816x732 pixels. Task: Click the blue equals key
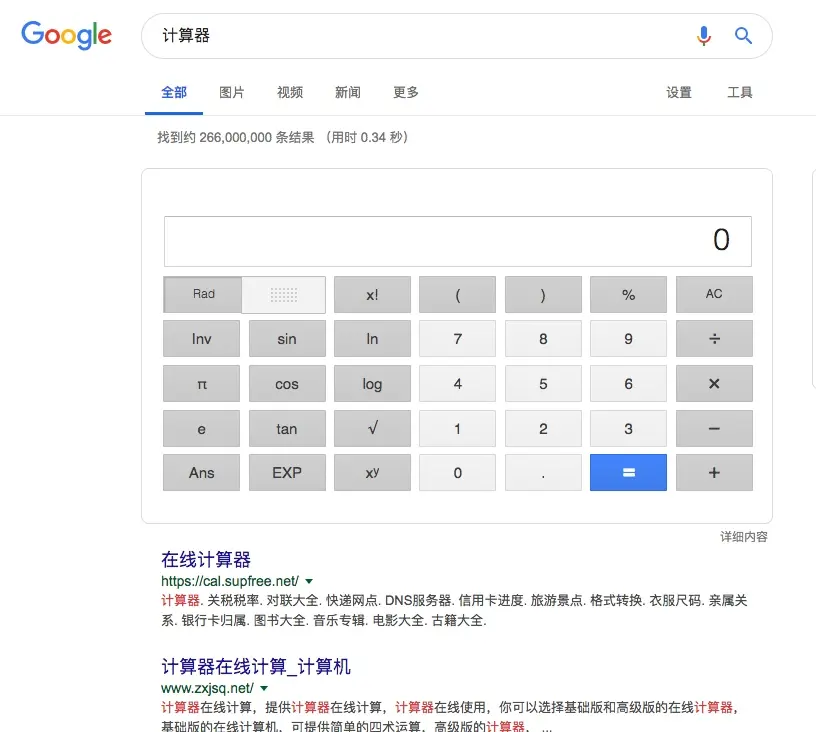(629, 472)
